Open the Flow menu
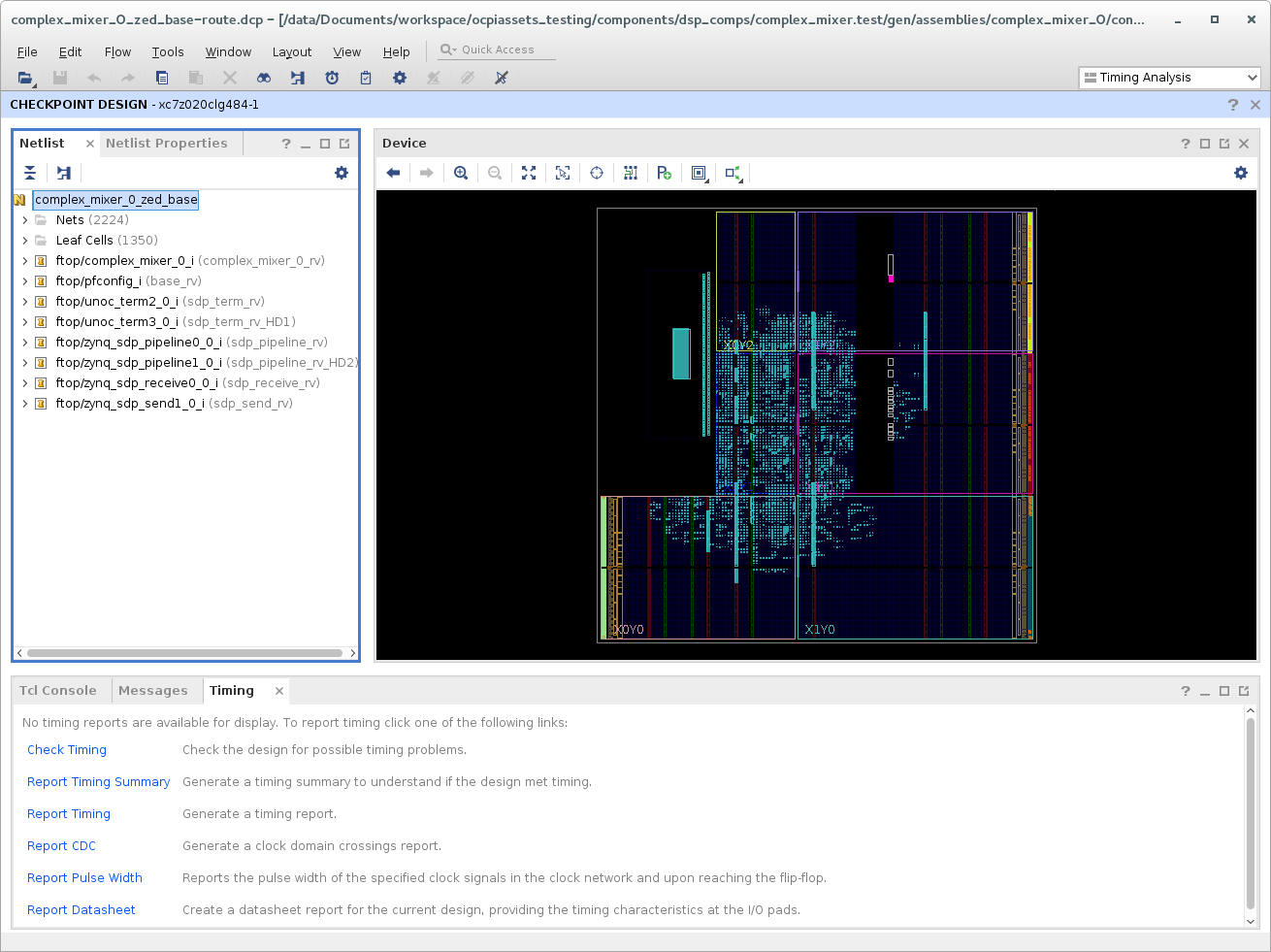 tap(117, 52)
